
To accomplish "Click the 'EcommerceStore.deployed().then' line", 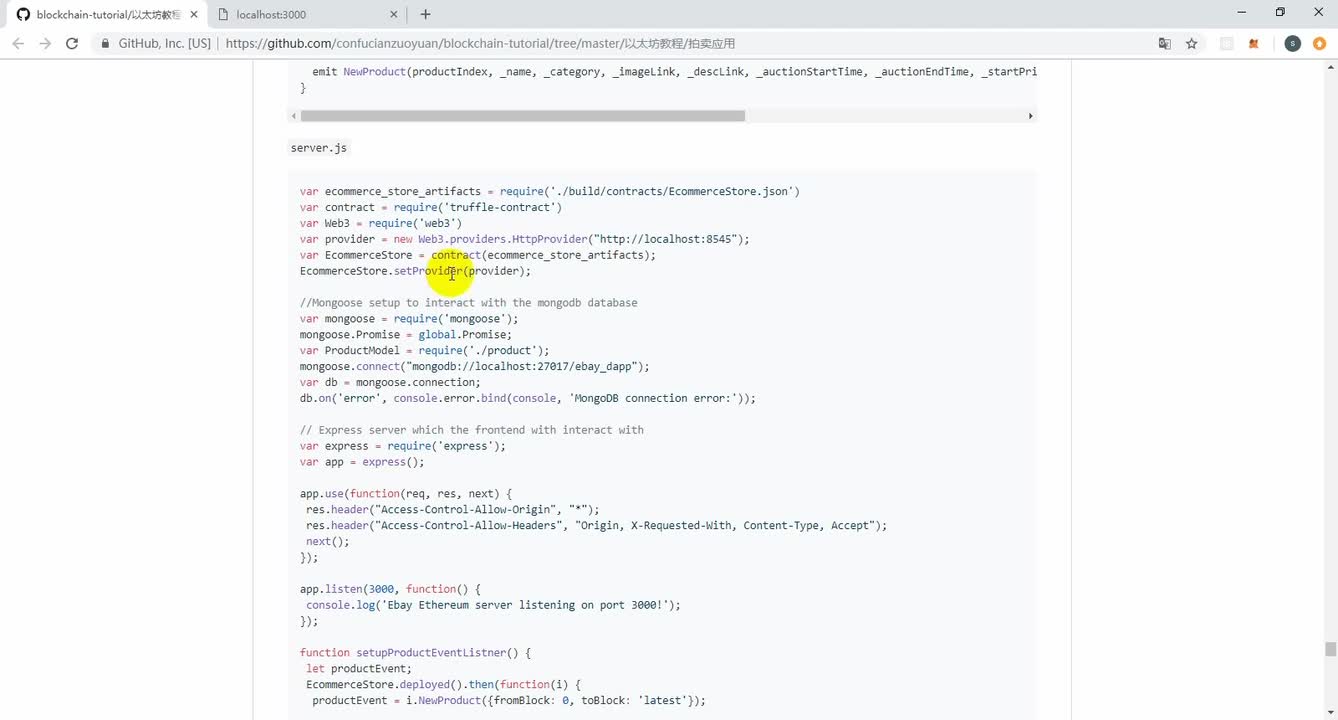I will 443,685.
